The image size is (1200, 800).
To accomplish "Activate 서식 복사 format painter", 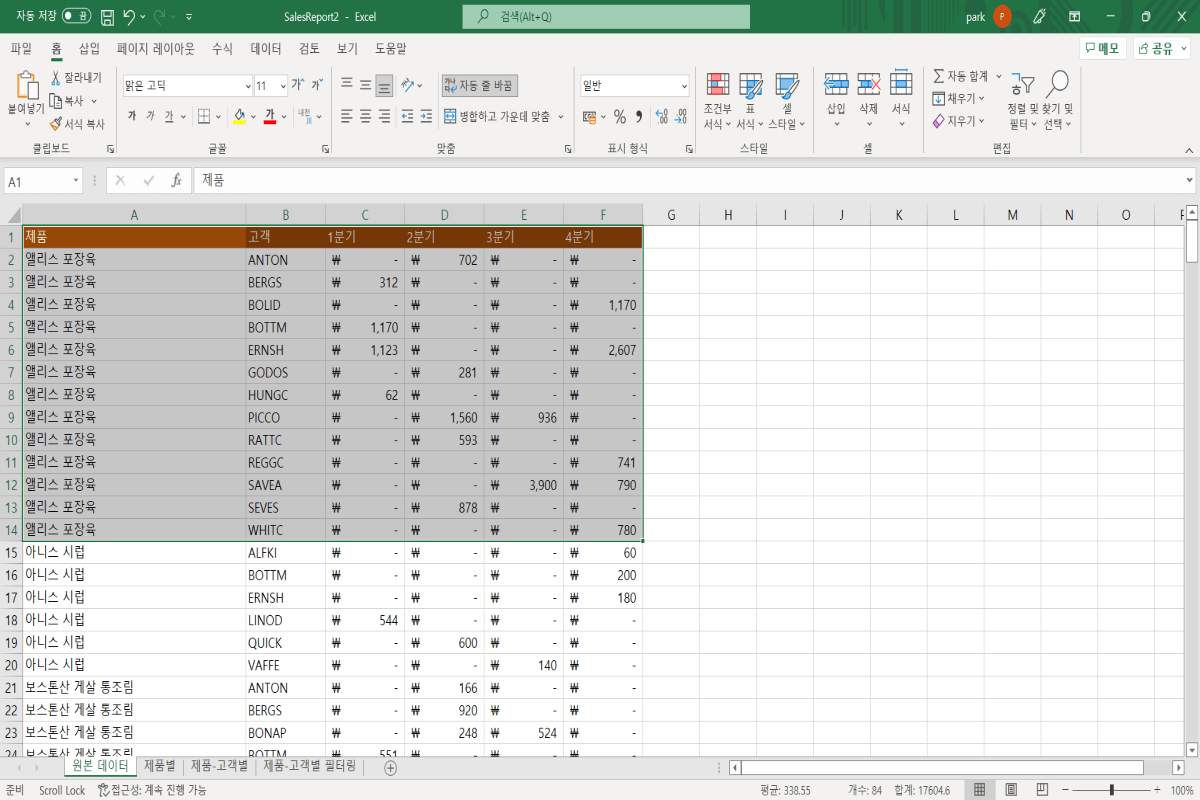I will (x=77, y=124).
